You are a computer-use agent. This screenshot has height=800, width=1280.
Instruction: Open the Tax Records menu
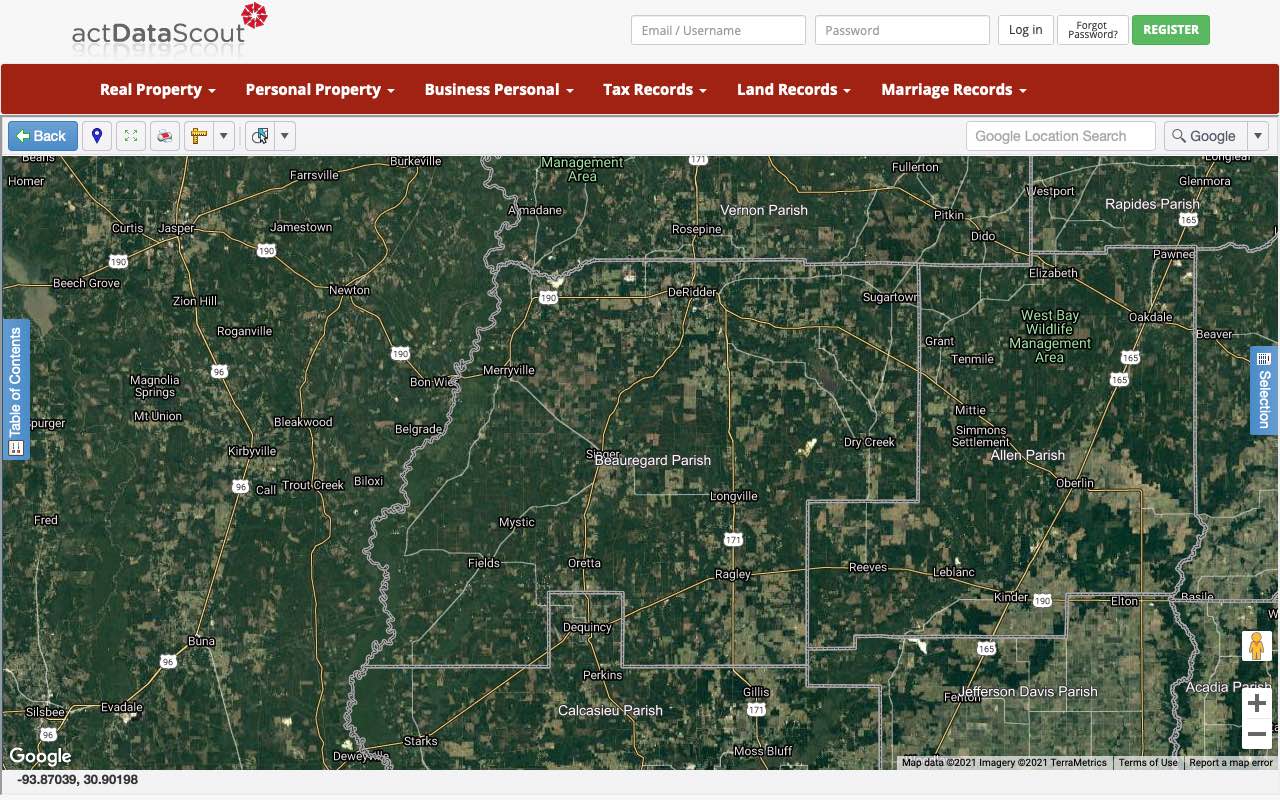[655, 89]
